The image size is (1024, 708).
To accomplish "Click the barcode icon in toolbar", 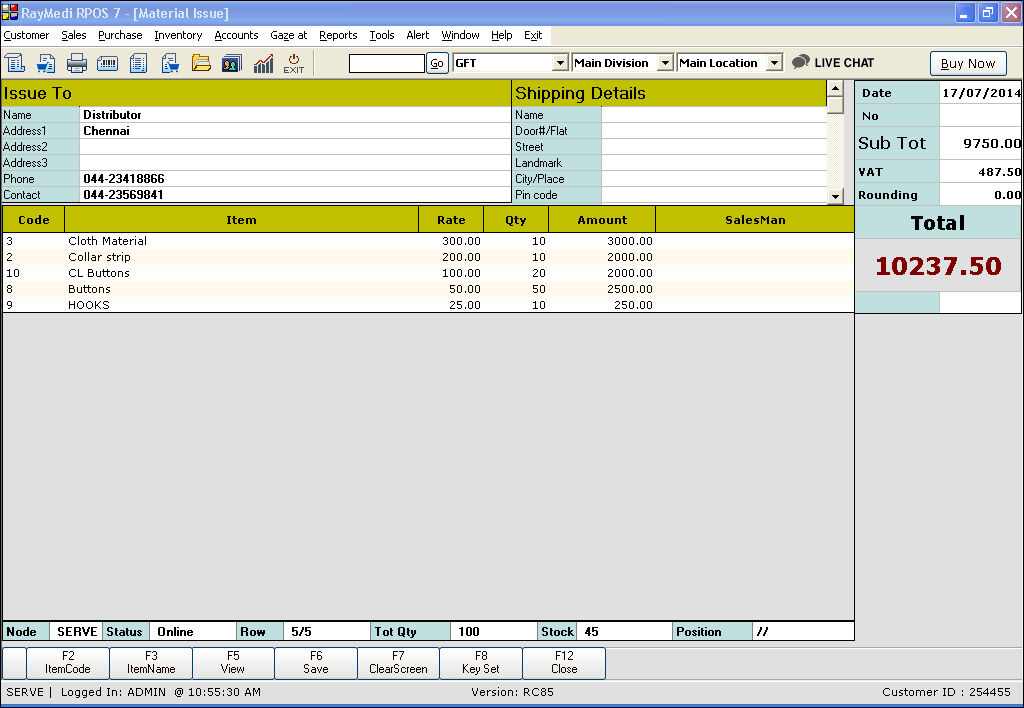I will [107, 63].
